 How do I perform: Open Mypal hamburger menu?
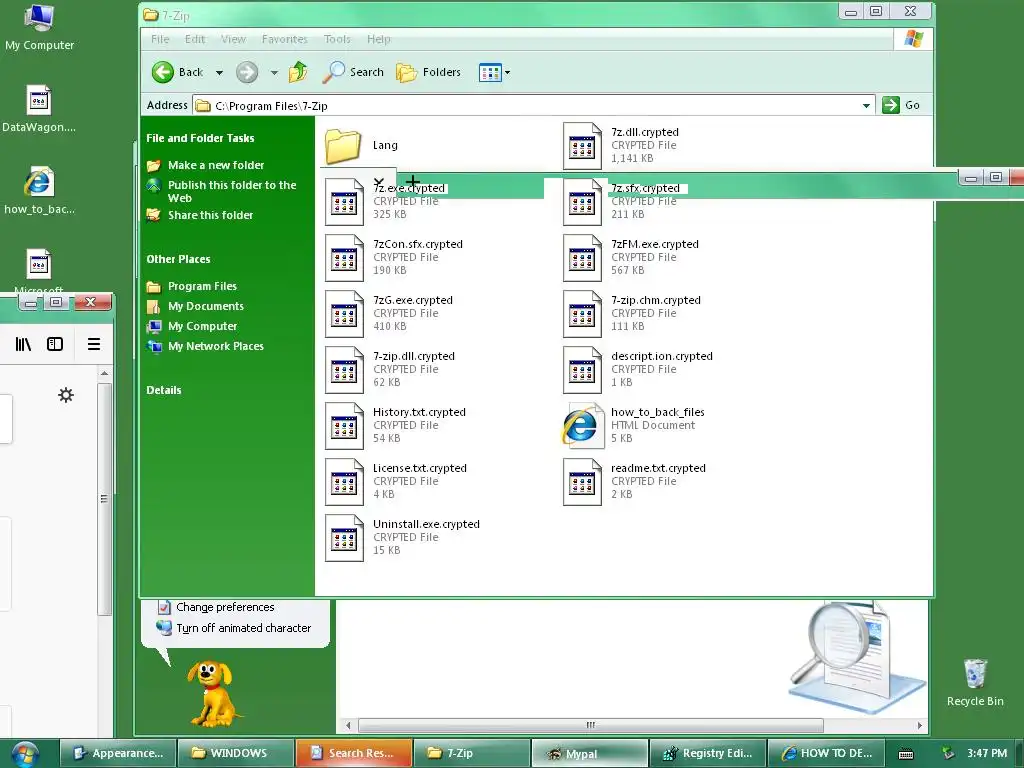[x=94, y=344]
